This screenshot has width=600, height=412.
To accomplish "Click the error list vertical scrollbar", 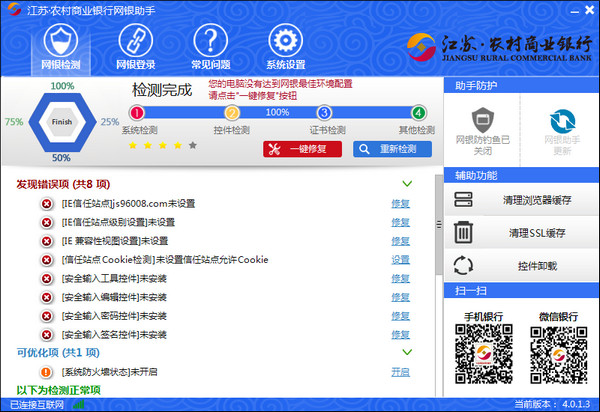I will (439, 225).
